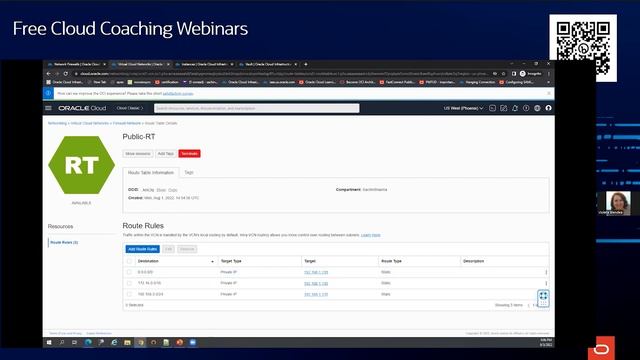Screen dimensions: 640x360
Task: Open the Learn more link under Route Rules
Action: (x=371, y=235)
